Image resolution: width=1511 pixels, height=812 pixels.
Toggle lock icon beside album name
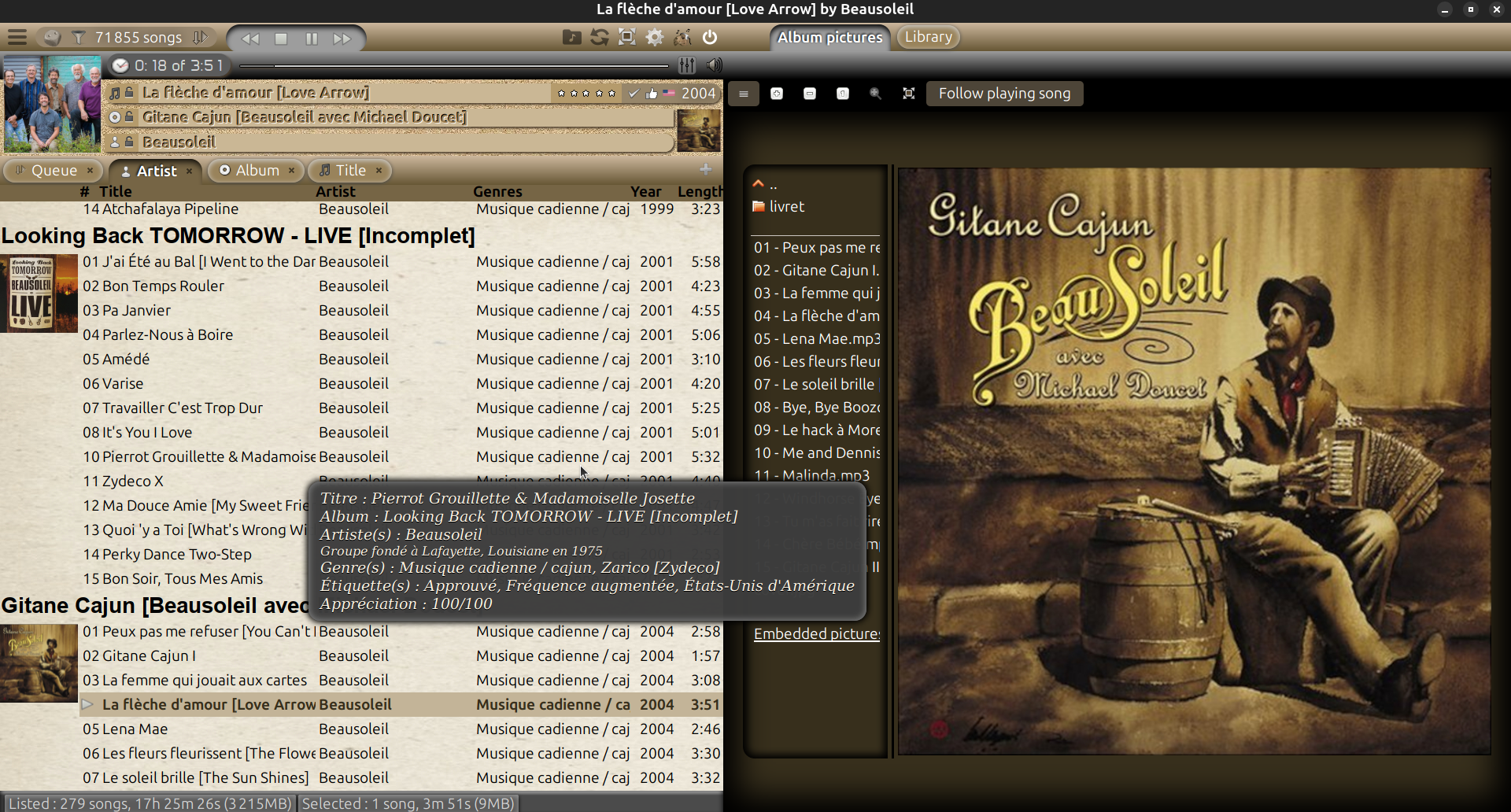tap(129, 117)
